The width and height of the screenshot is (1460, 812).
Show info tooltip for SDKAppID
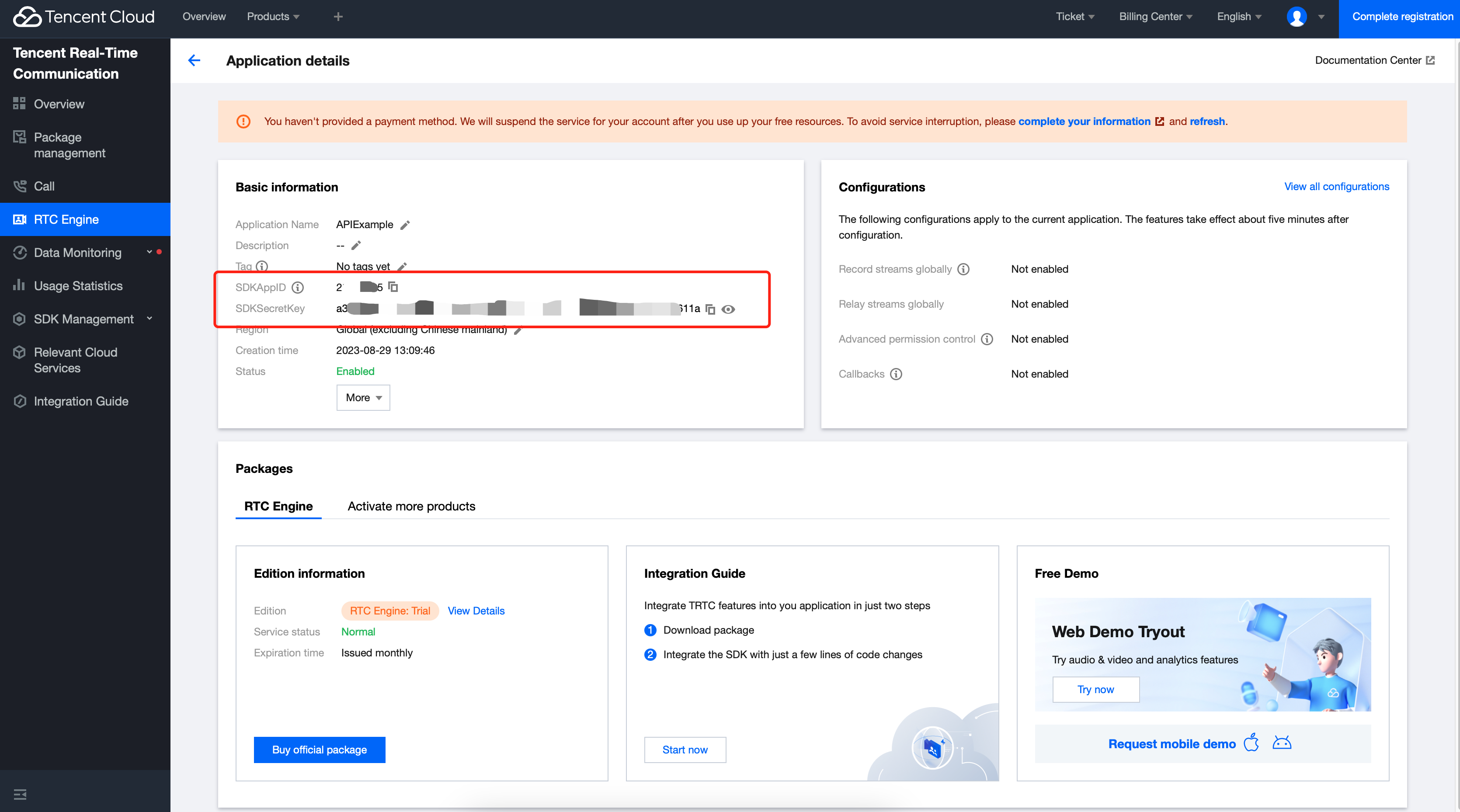(298, 287)
